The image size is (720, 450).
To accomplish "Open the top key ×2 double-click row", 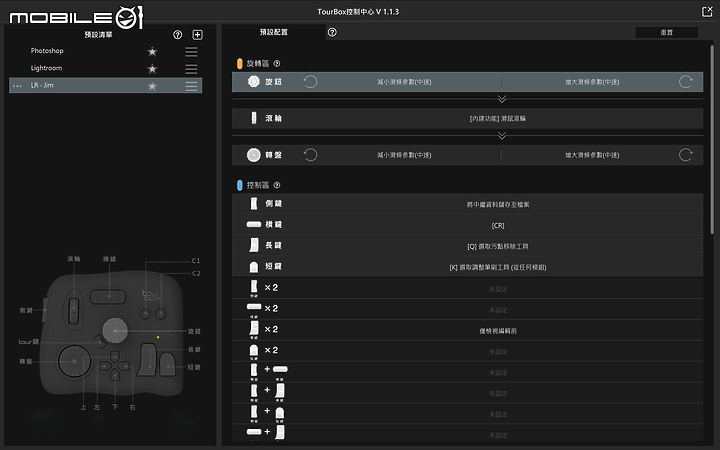I will point(467,309).
